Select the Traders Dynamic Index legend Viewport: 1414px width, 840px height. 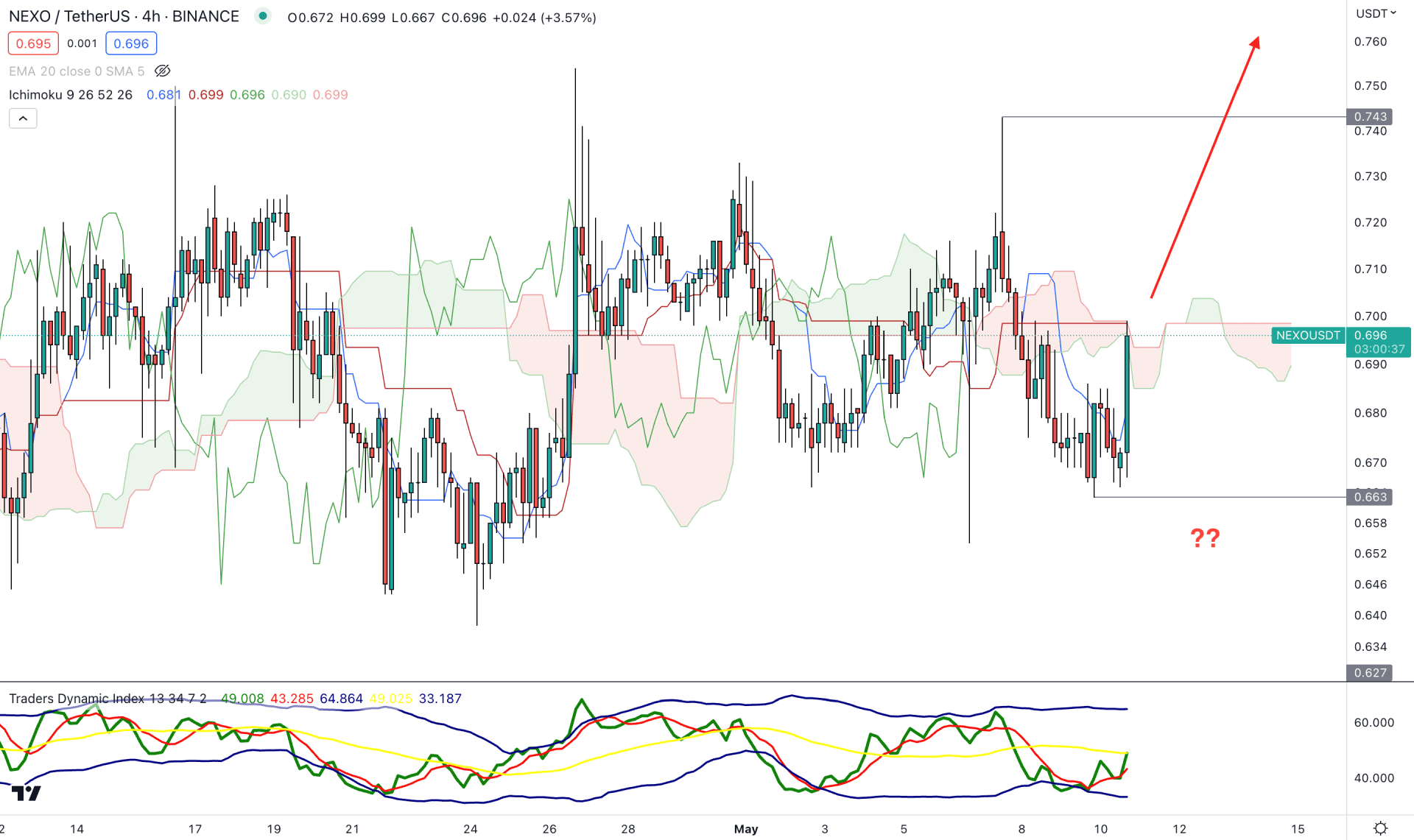pos(108,699)
